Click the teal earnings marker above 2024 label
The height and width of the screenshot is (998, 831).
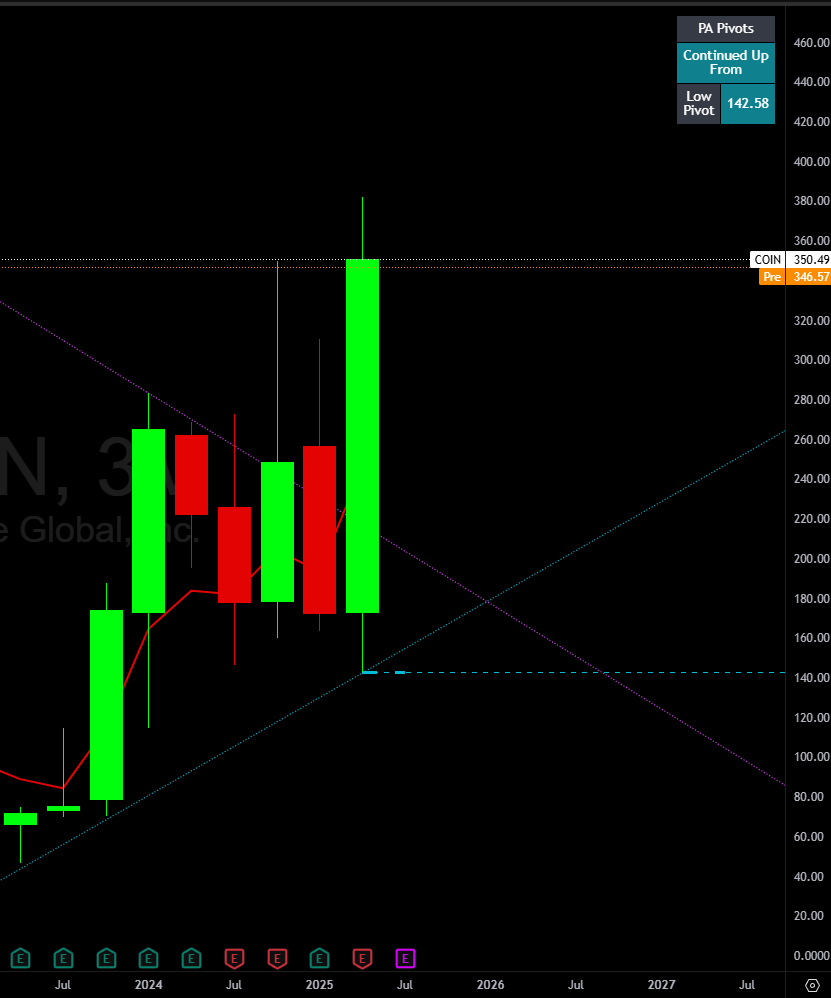click(148, 958)
